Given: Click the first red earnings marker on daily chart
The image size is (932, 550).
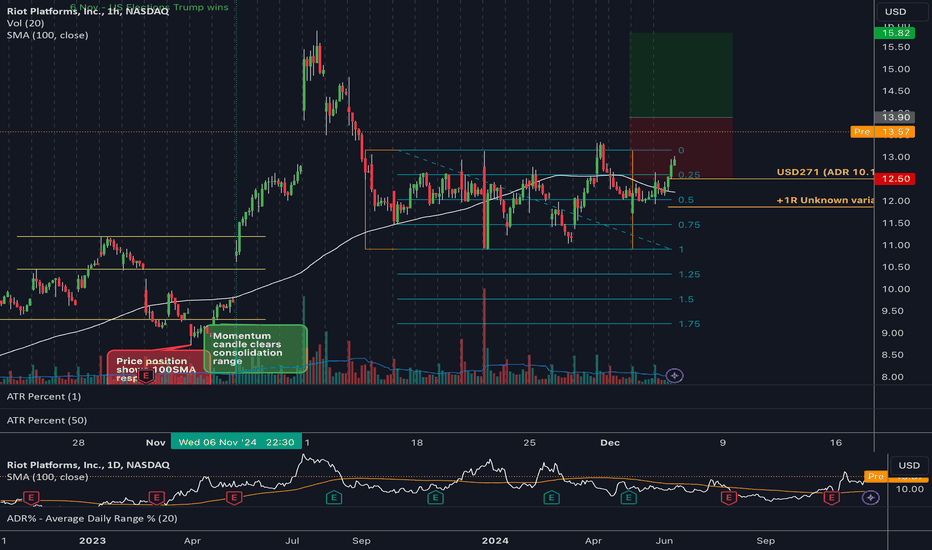Looking at the screenshot, I should [31, 497].
